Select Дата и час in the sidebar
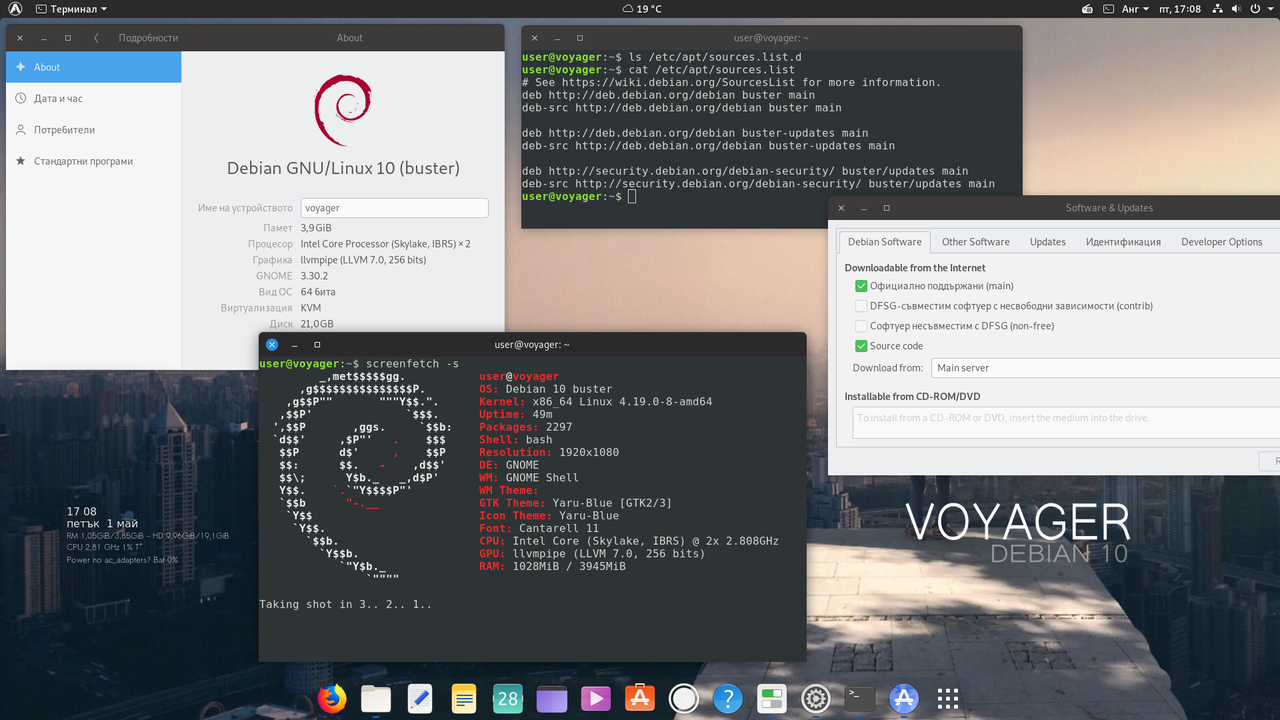1280x720 pixels. tap(94, 98)
